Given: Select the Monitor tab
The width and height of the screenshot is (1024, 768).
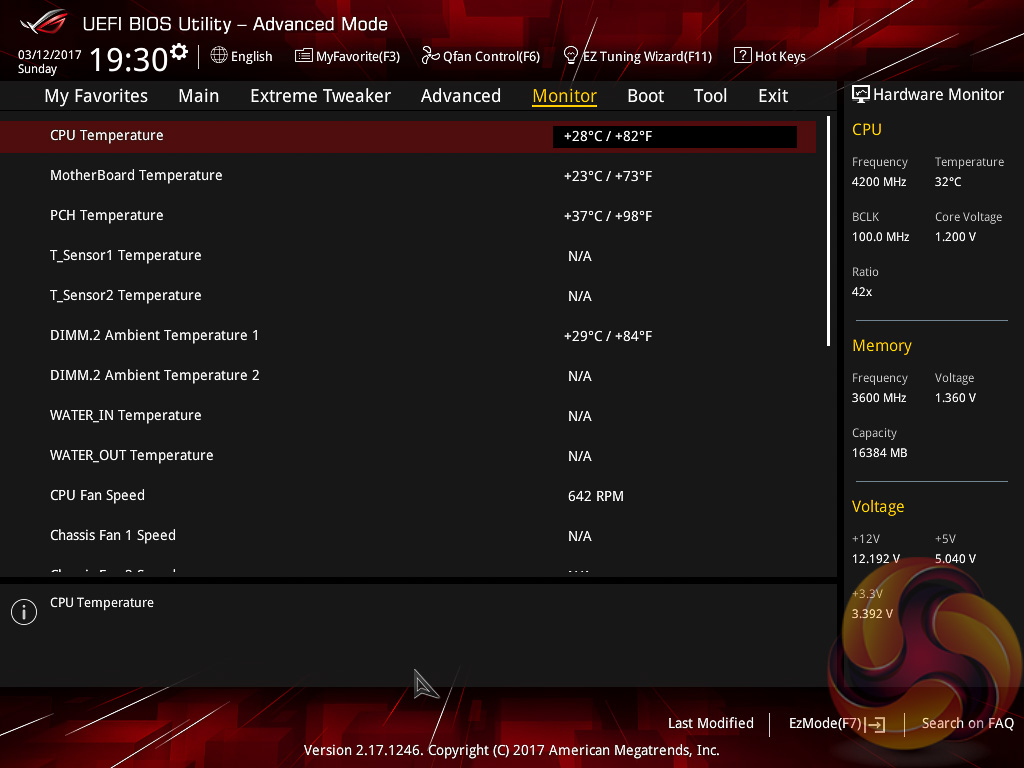Looking at the screenshot, I should pos(564,96).
